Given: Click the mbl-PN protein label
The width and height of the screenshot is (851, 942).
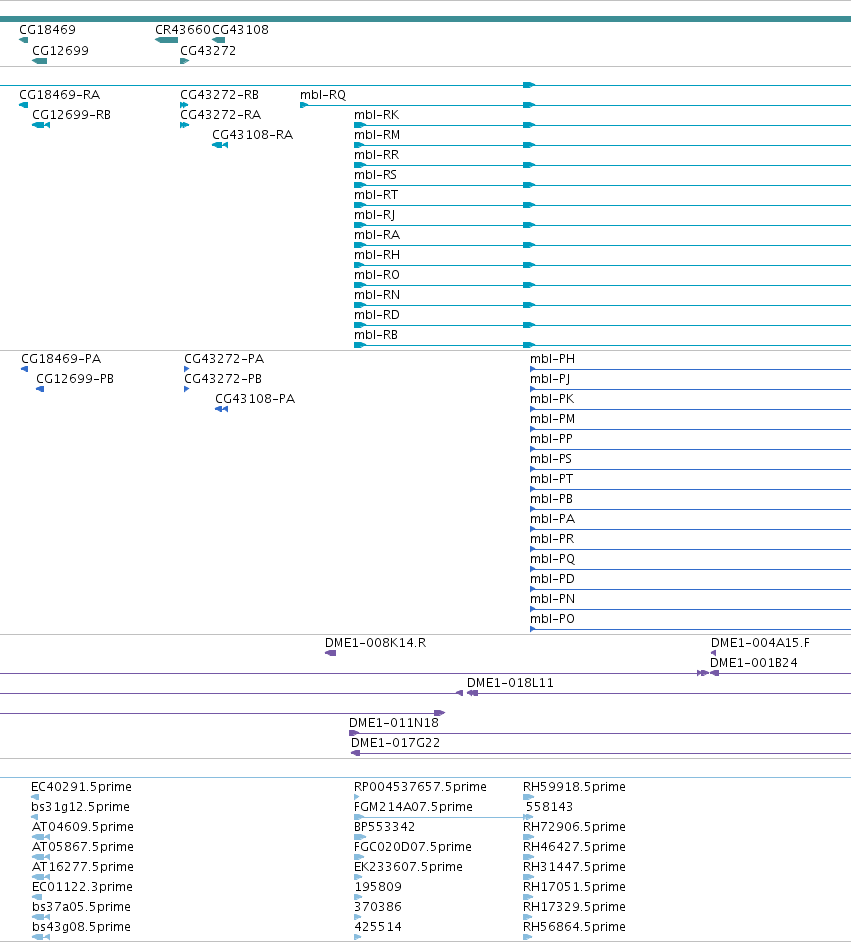Looking at the screenshot, I should coord(553,599).
